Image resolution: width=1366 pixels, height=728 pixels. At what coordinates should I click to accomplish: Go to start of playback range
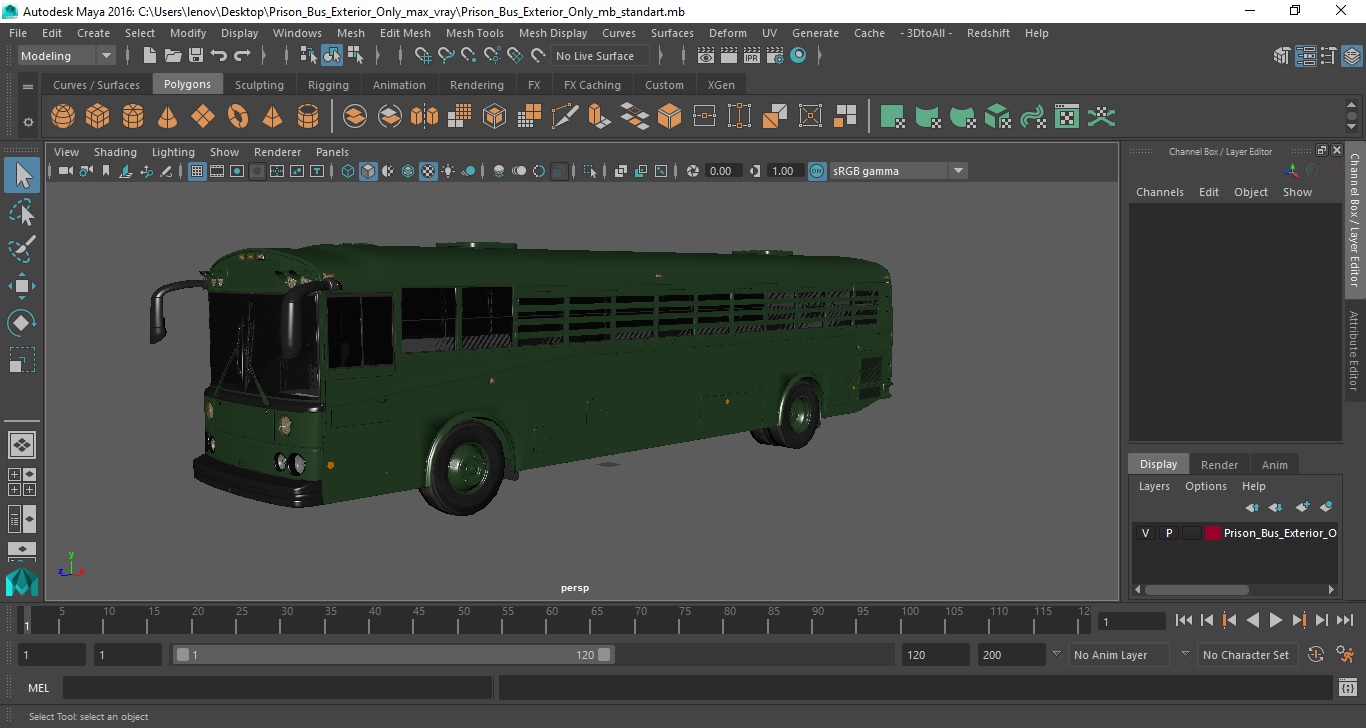point(1183,621)
